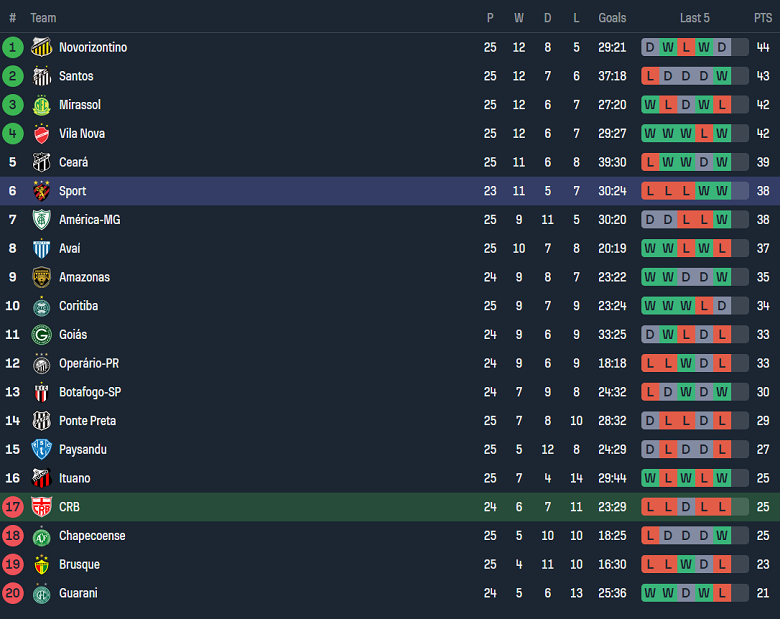780x619 pixels.
Task: Open the Ceará team name link
Action: point(73,162)
